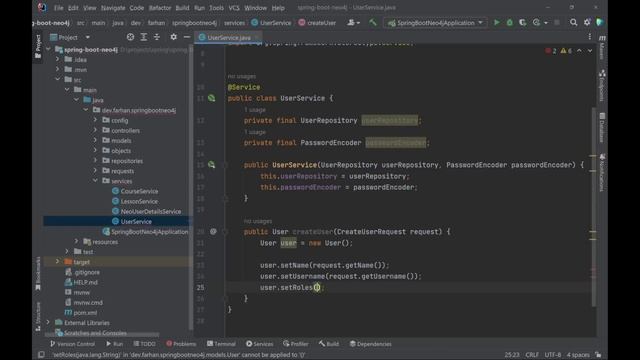Start debugging with the bug icon

point(509,22)
